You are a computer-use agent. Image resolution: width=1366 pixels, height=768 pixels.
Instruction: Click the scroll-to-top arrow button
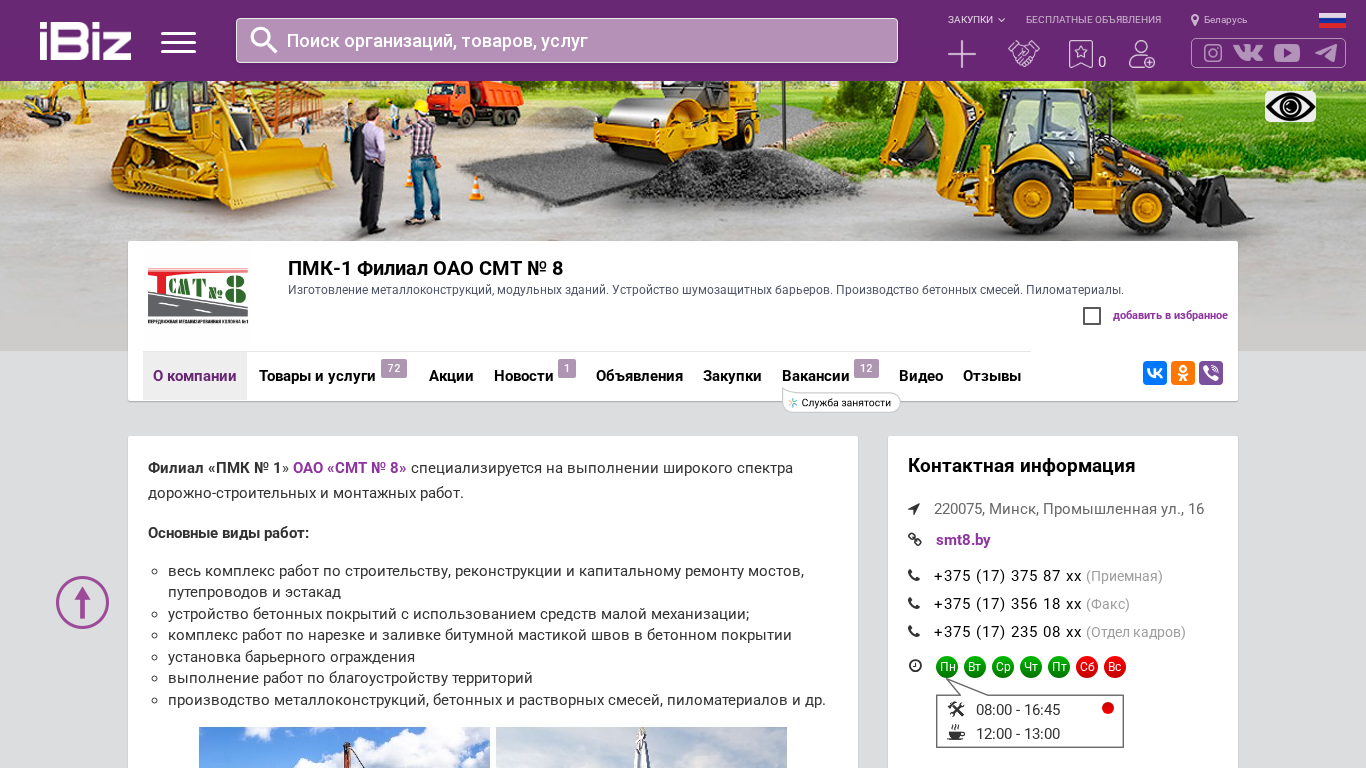[82, 602]
